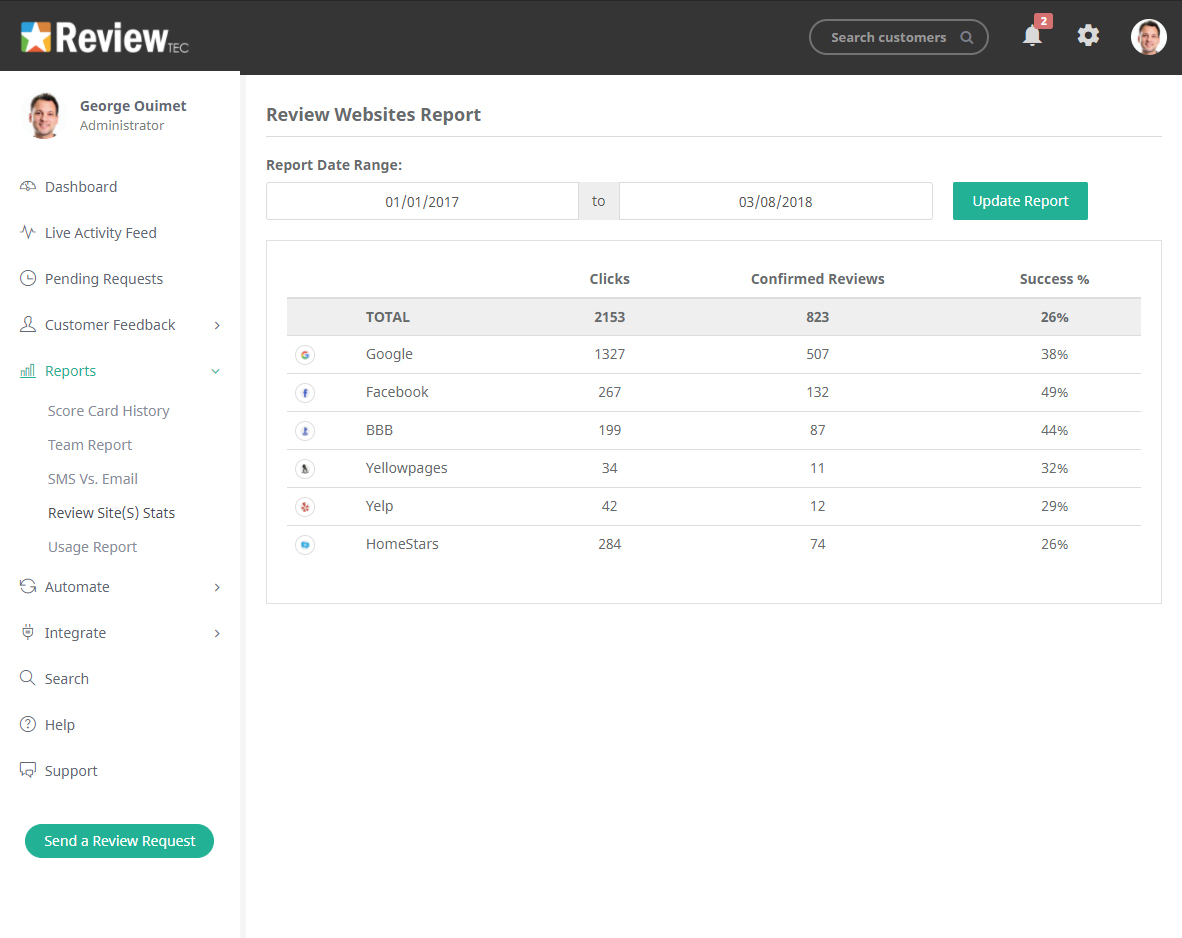The image size is (1182, 938).
Task: Click the Facebook row name
Action: tap(397, 391)
